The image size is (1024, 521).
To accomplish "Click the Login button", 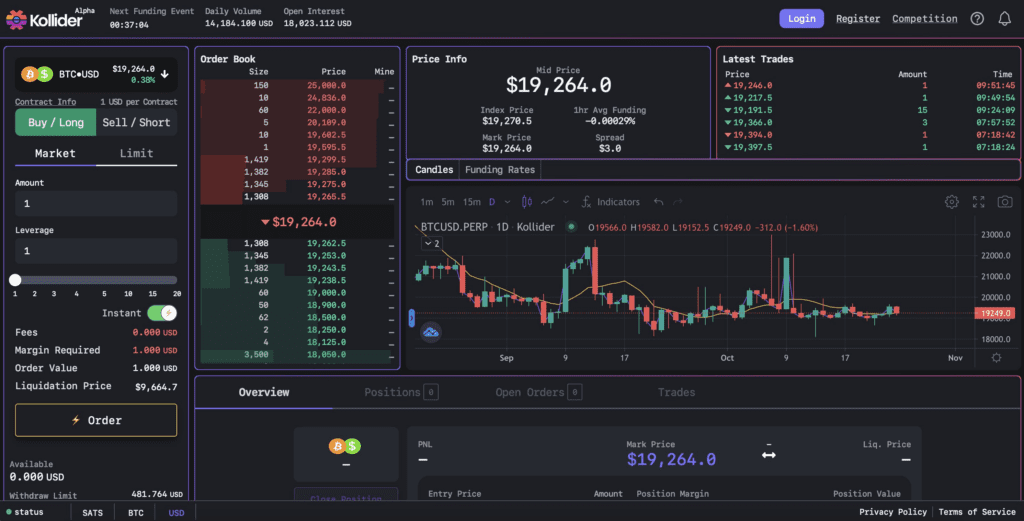I will (801, 19).
